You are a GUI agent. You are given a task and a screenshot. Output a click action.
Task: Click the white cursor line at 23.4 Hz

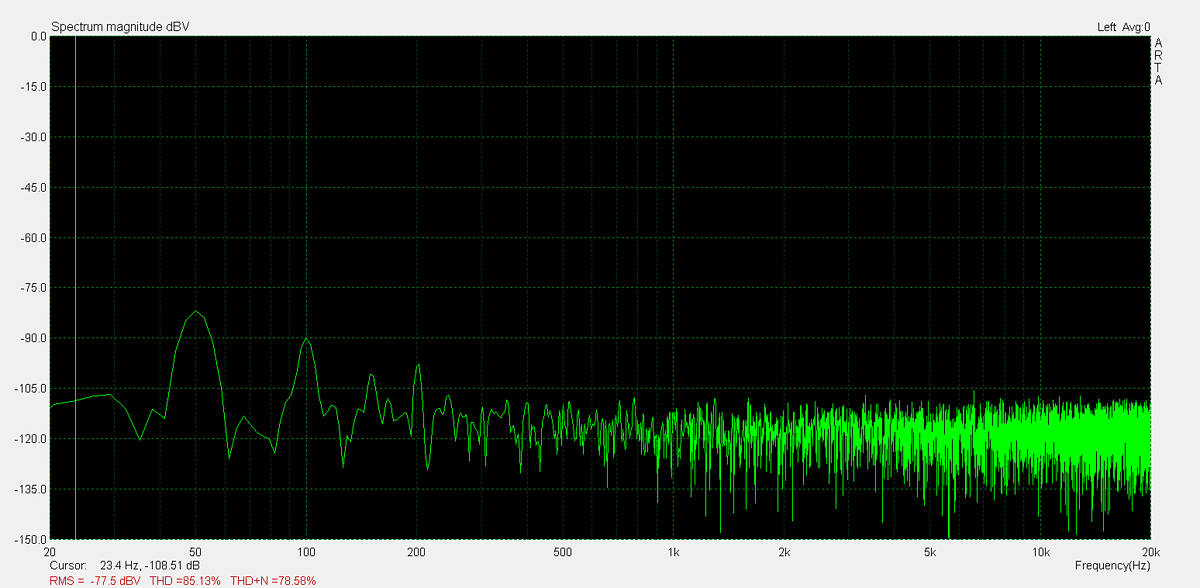[x=76, y=287]
